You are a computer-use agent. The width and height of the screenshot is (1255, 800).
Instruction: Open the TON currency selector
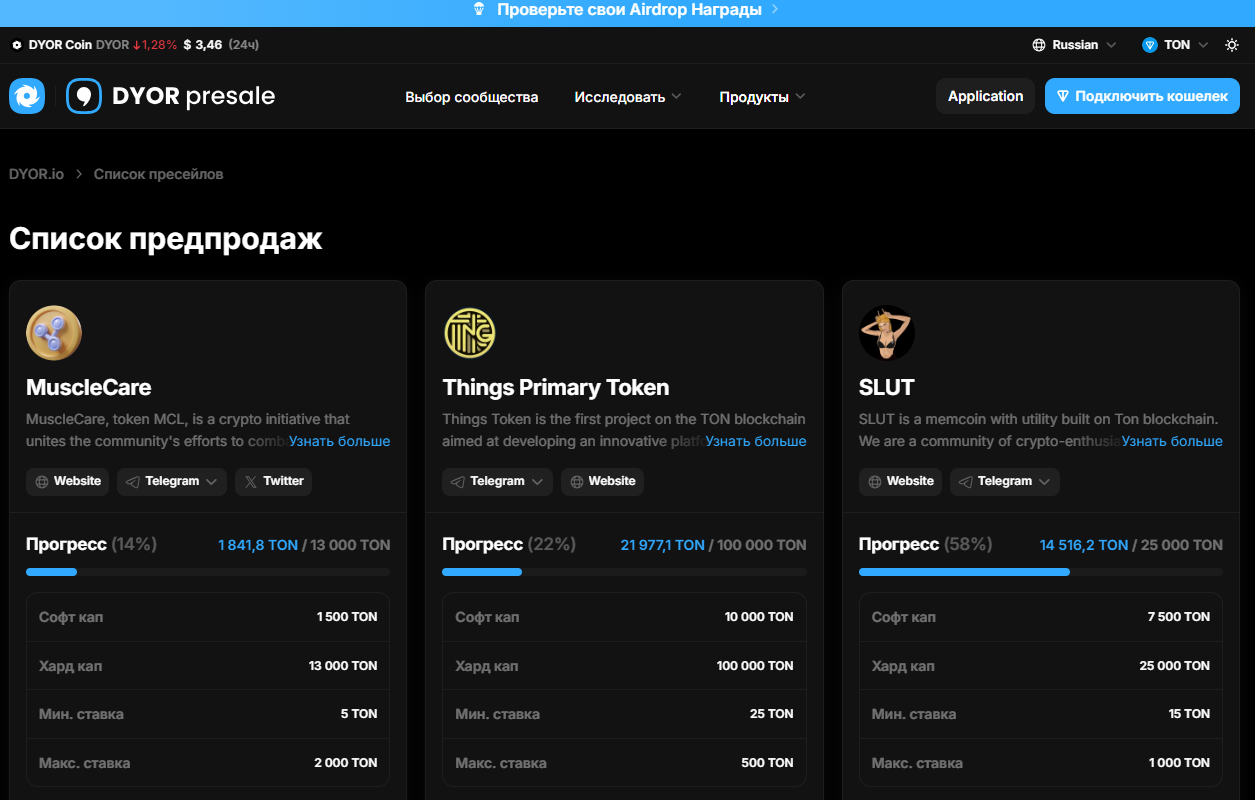coord(1175,45)
